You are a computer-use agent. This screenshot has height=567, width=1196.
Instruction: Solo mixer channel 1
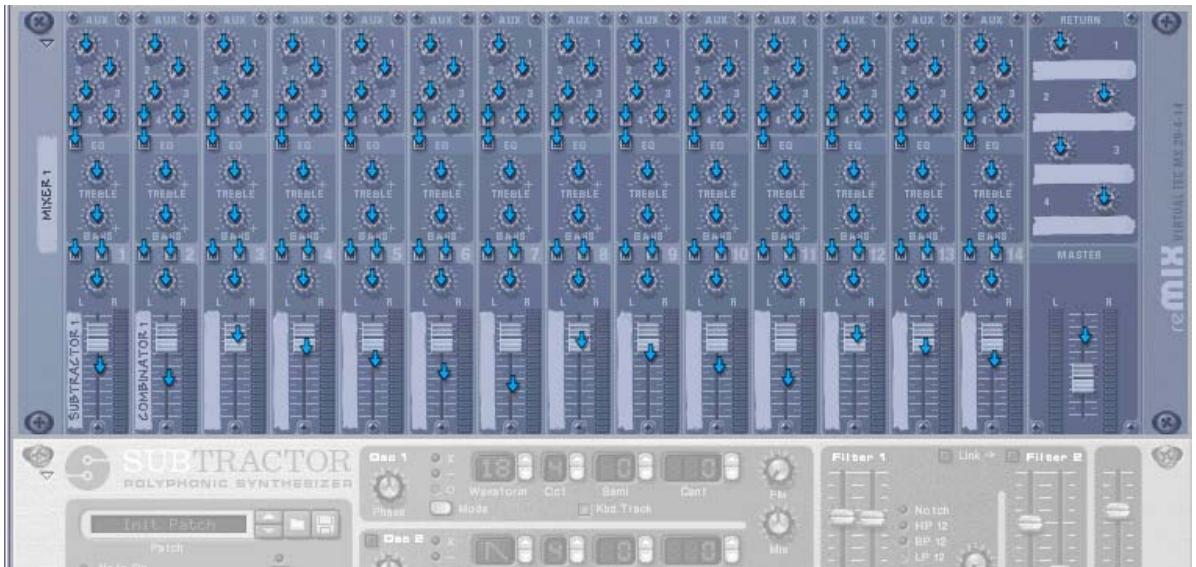pyautogui.click(x=102, y=253)
